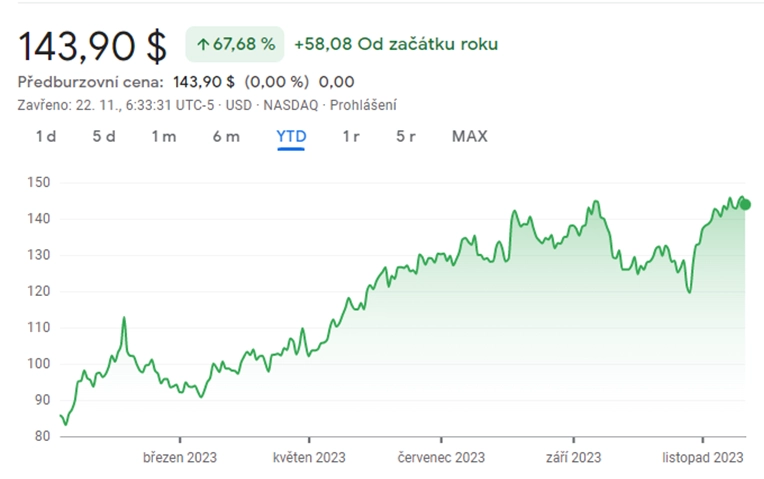Click the listopad 2023 axis label
The width and height of the screenshot is (764, 479).
[x=703, y=458]
